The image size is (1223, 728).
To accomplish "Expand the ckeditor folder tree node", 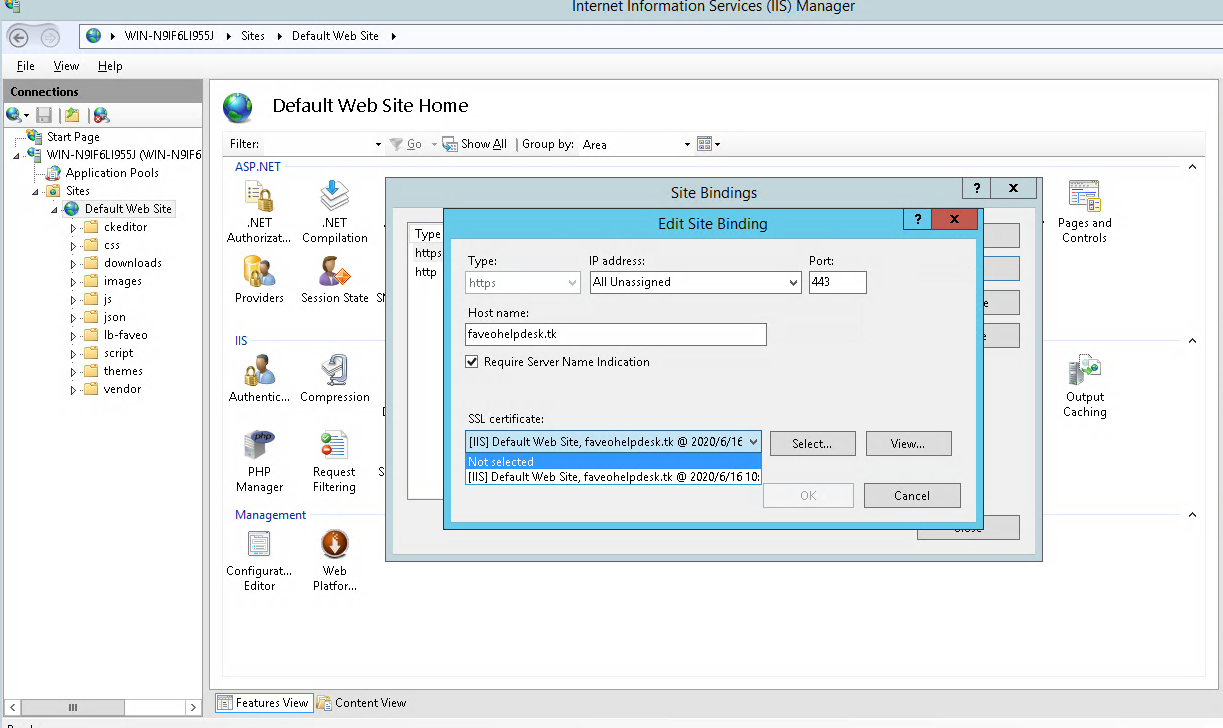I will [73, 227].
